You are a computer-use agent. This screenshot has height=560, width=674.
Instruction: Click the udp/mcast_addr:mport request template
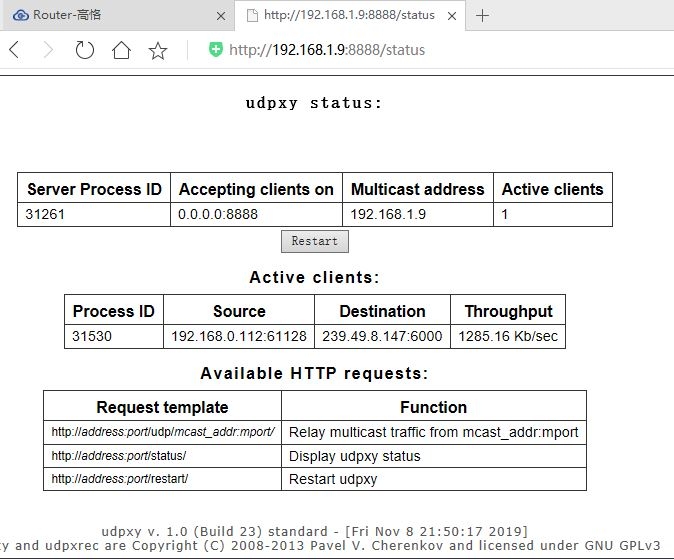[162, 432]
